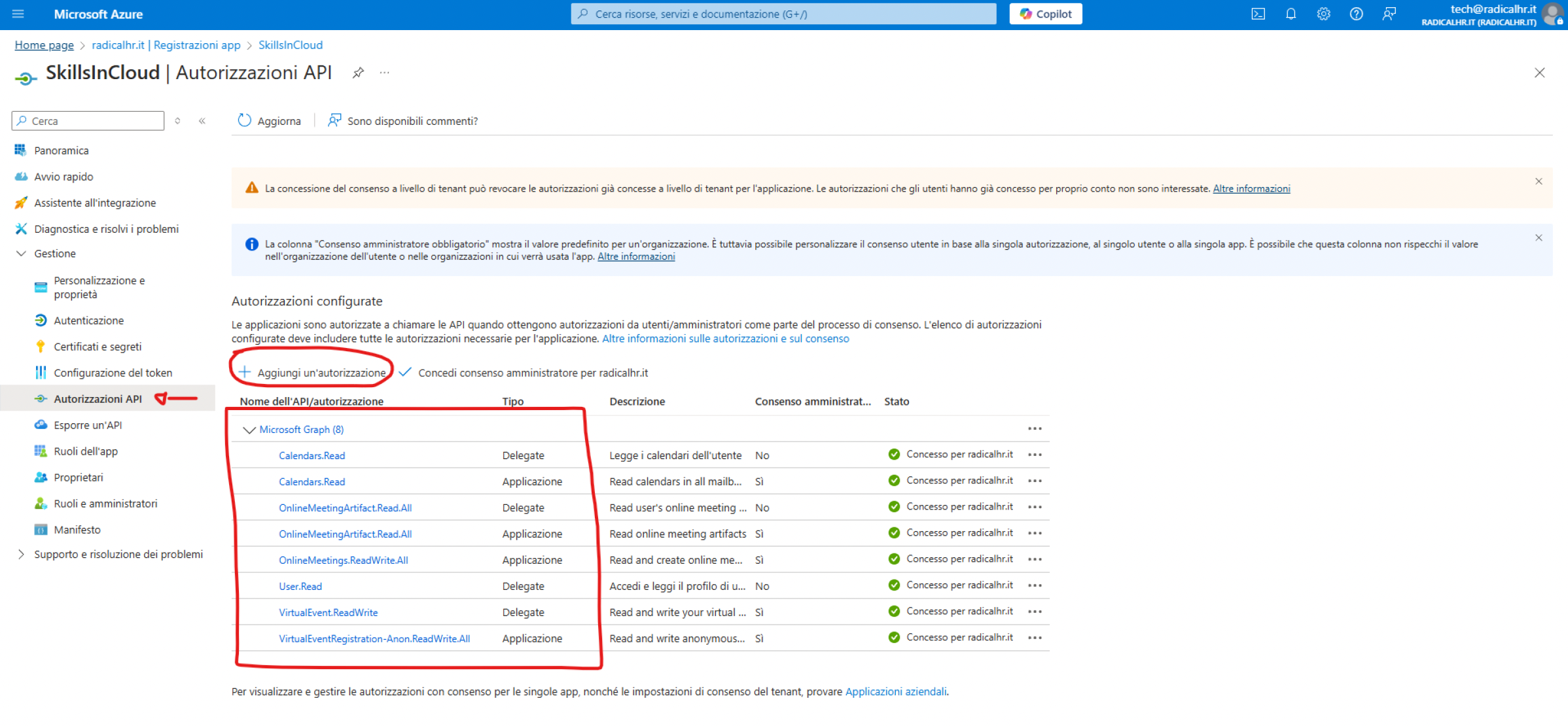This screenshot has height=726, width=1568.
Task: Open Proprietari in the sidebar
Action: pos(79,477)
